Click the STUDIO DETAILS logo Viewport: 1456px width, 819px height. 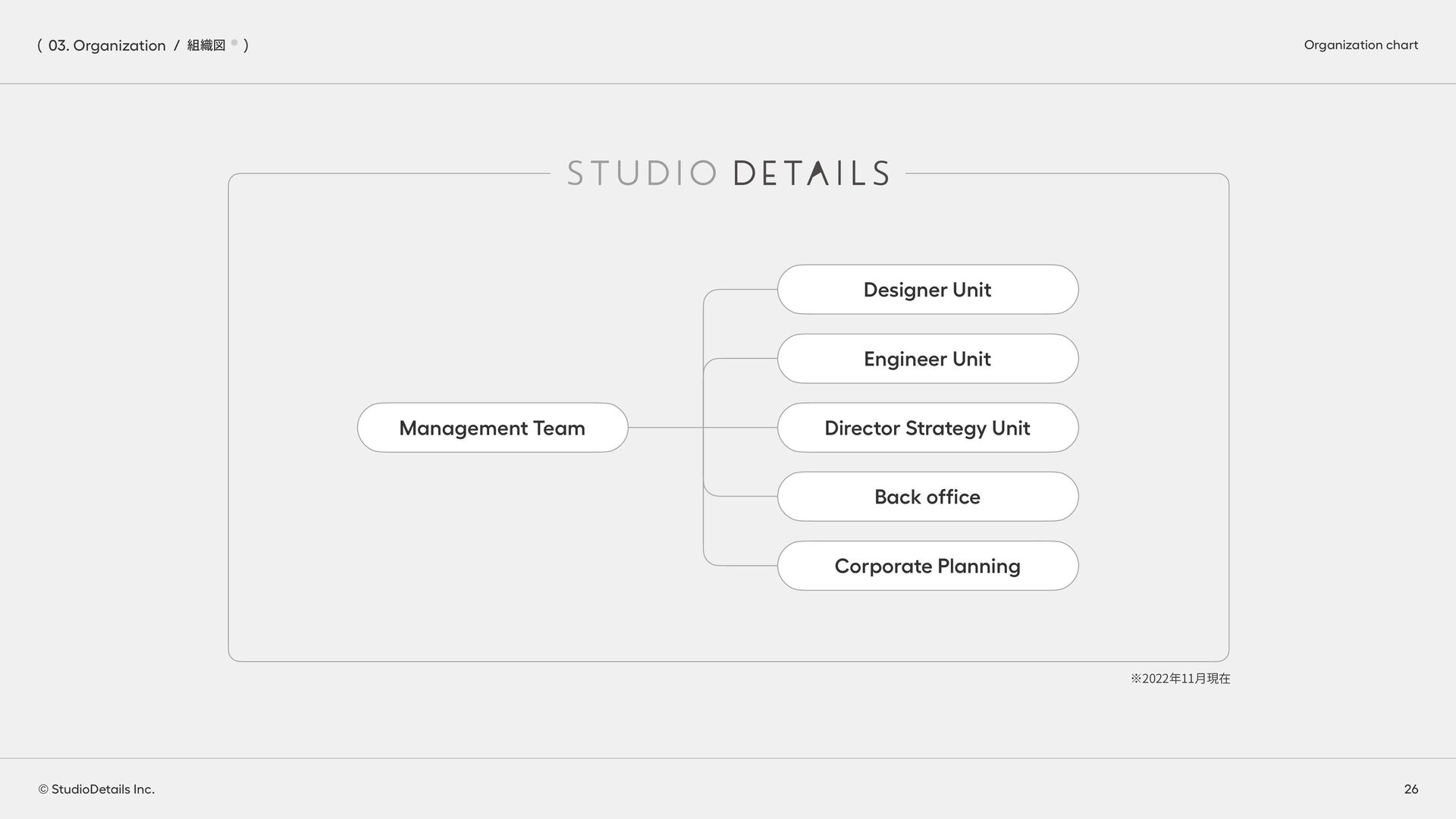[x=727, y=174]
